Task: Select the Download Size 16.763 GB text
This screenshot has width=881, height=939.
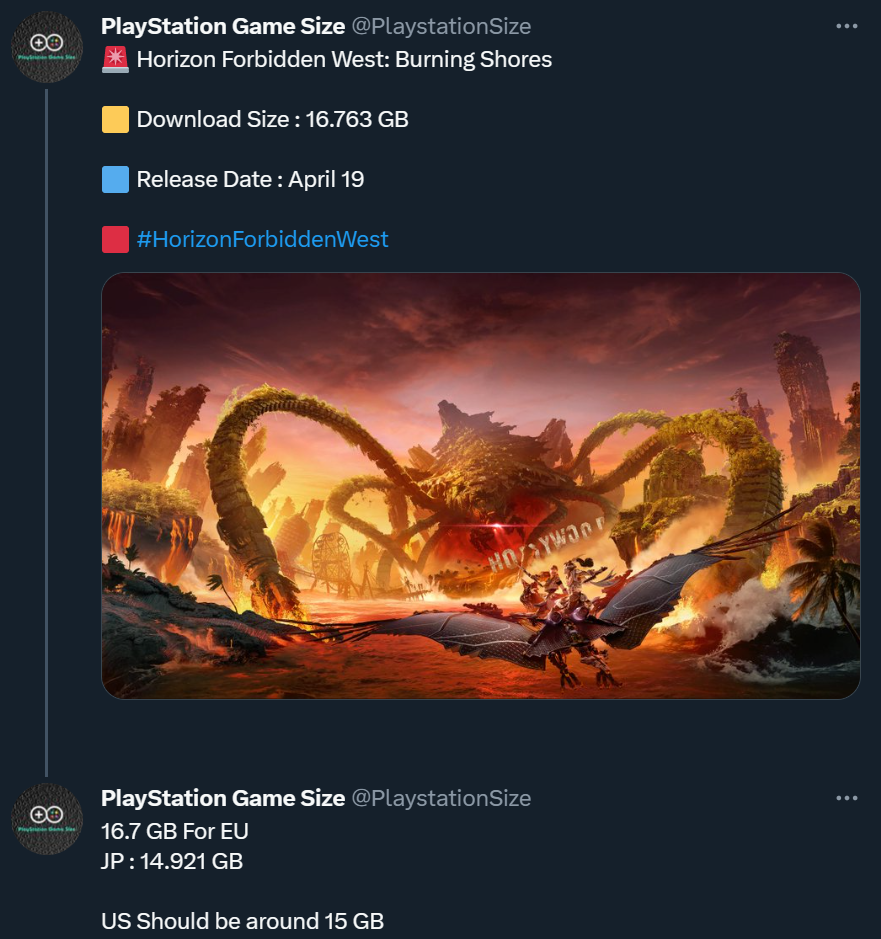Action: [x=272, y=120]
